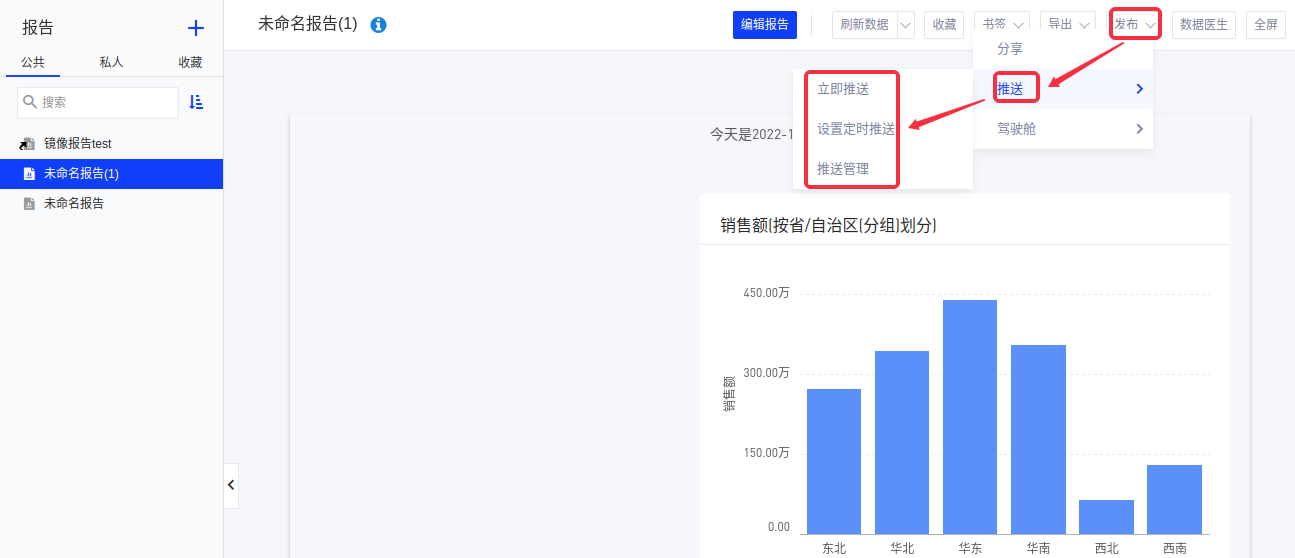
Task: Click the 编辑报告 button
Action: [x=764, y=25]
